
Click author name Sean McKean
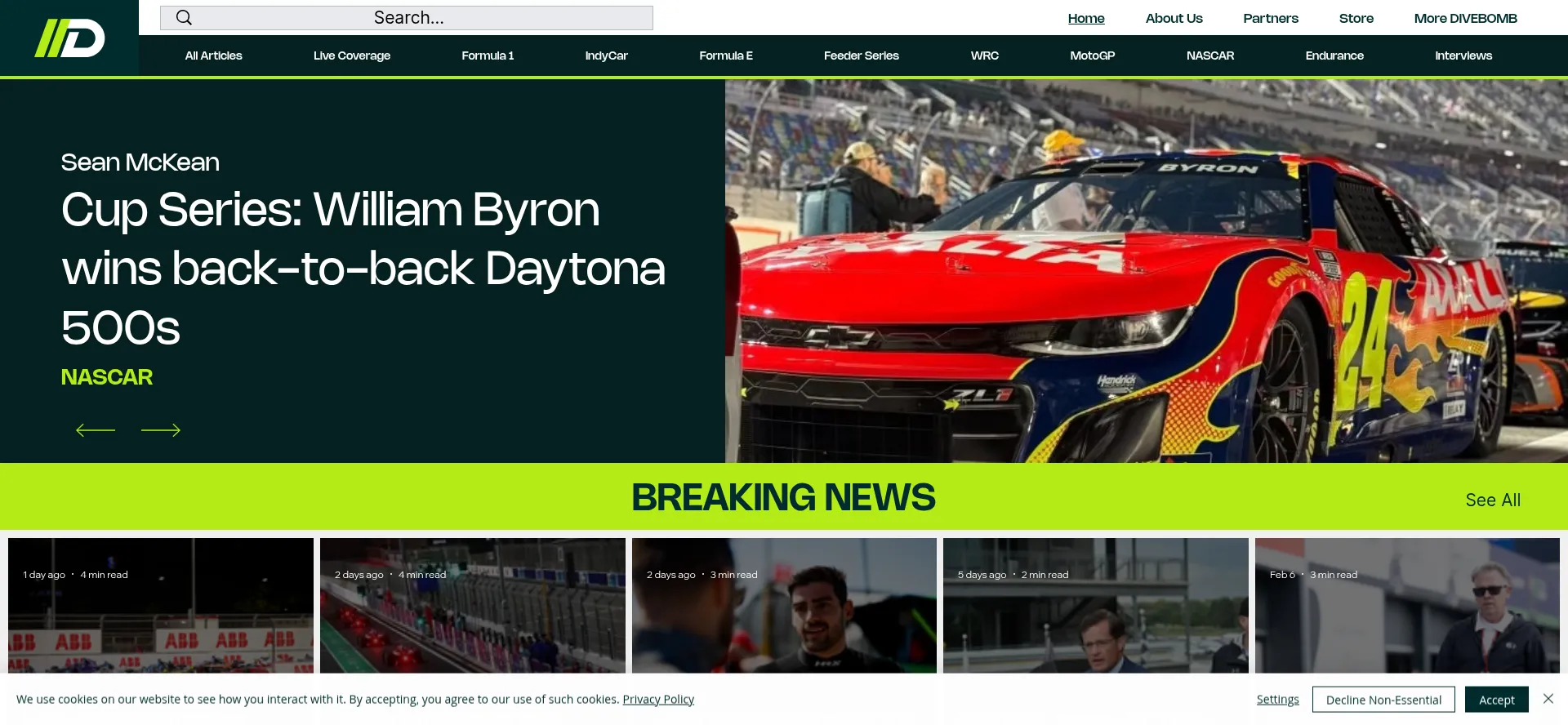(x=140, y=162)
